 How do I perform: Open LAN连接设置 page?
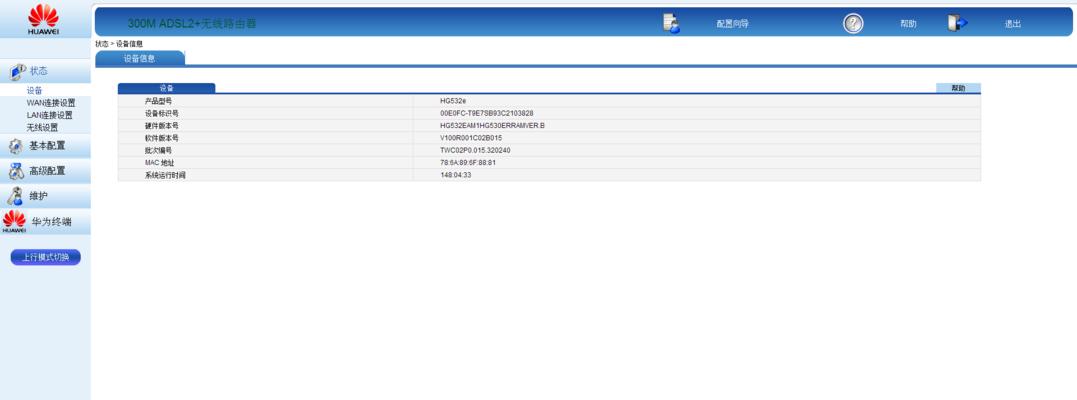pos(49,115)
